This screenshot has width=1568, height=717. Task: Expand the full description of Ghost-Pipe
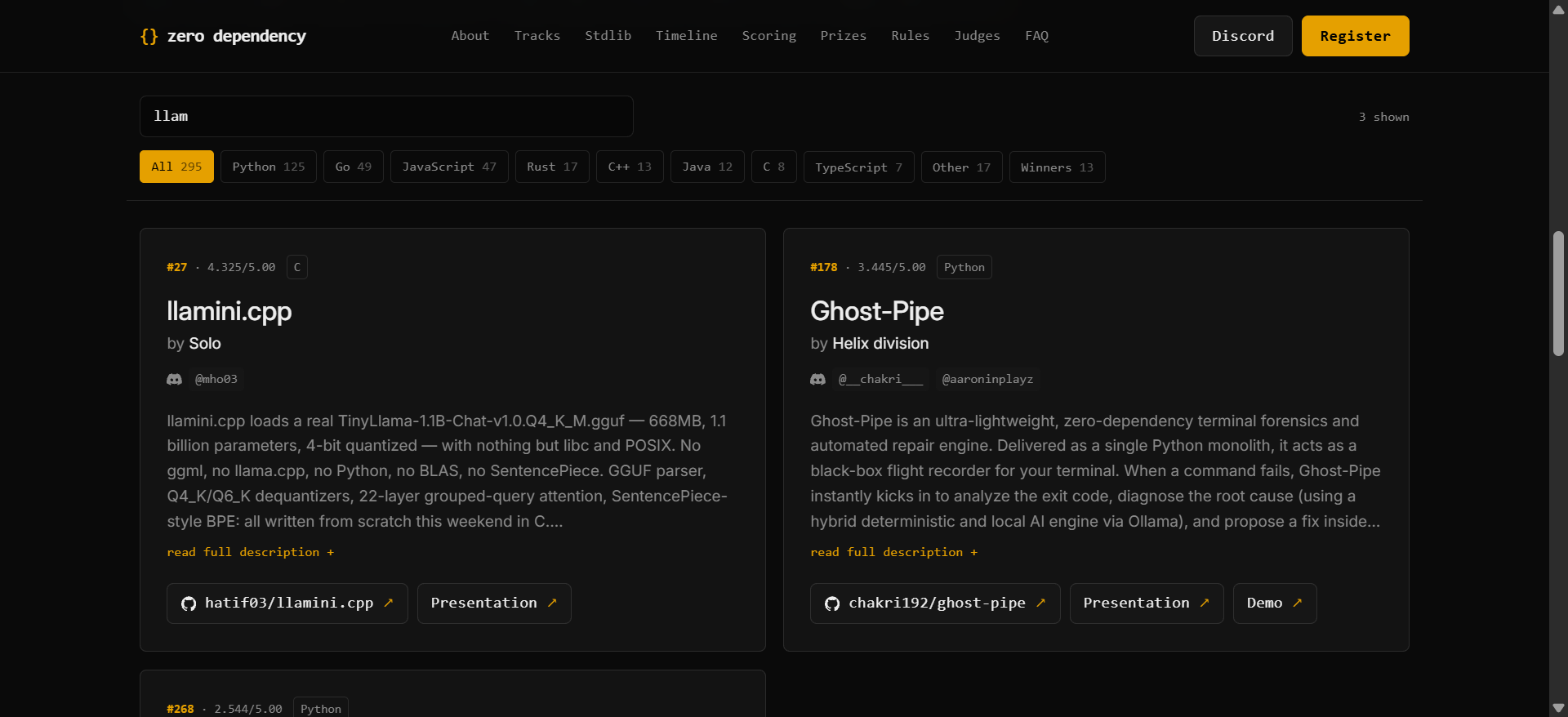click(894, 553)
